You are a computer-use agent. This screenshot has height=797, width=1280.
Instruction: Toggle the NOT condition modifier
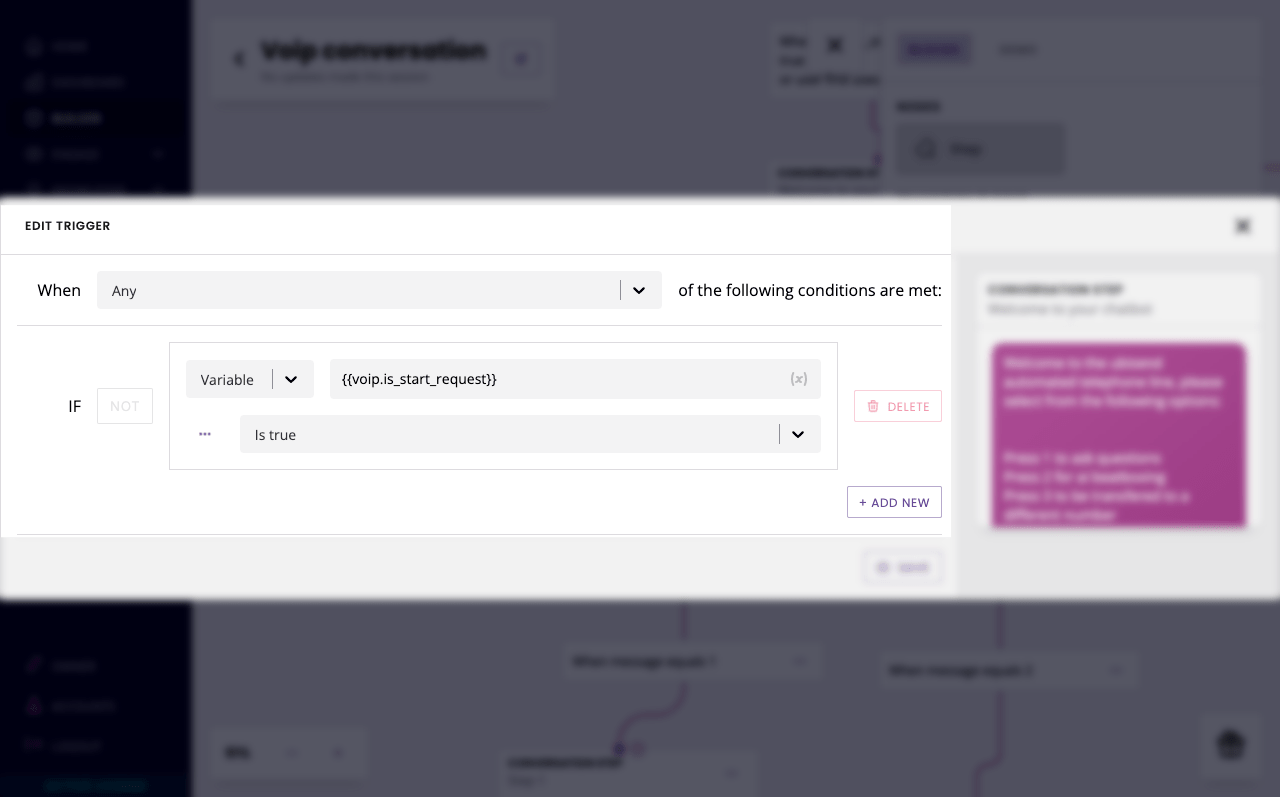tap(125, 406)
